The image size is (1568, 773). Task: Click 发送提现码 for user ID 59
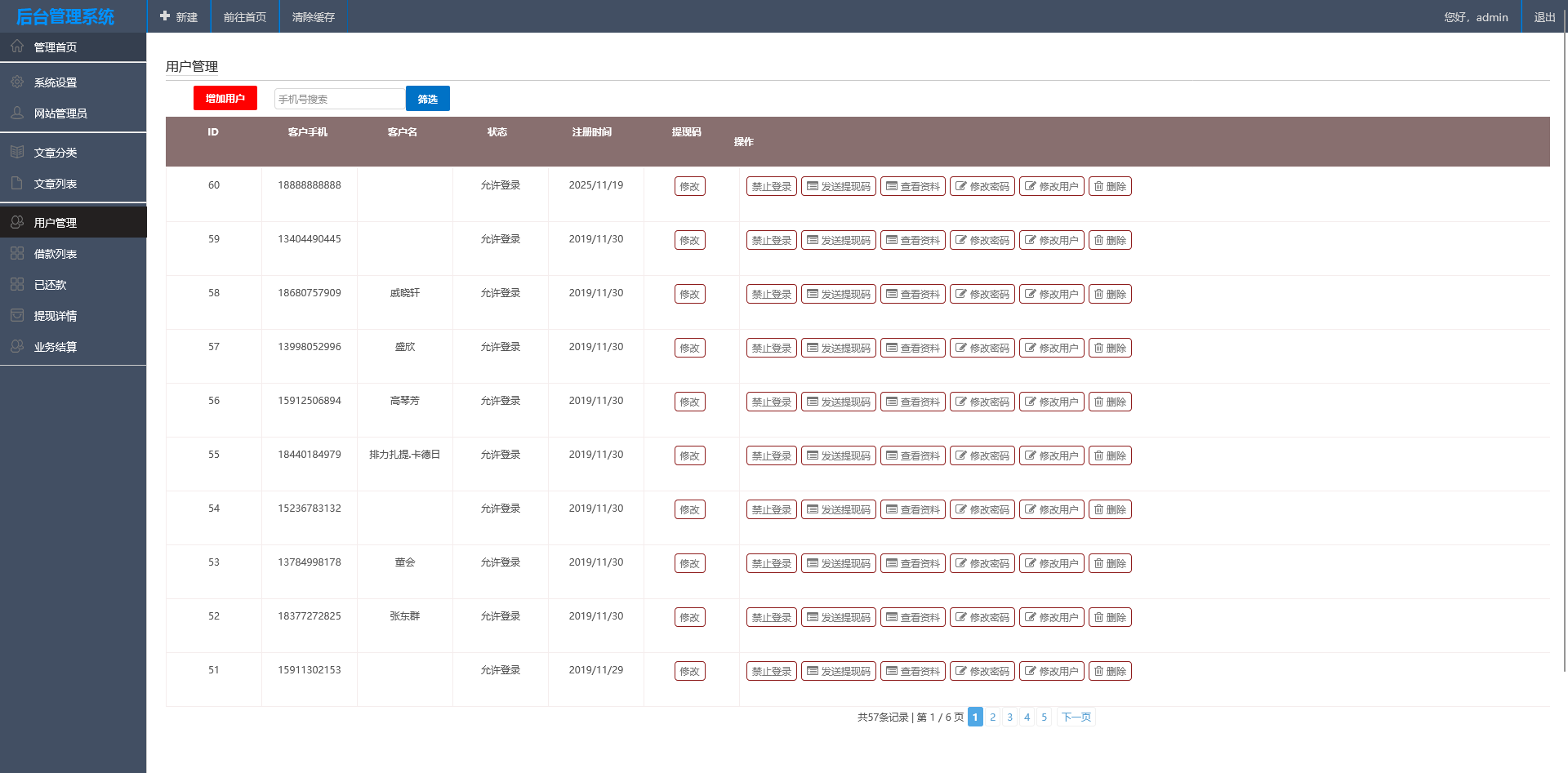(839, 240)
